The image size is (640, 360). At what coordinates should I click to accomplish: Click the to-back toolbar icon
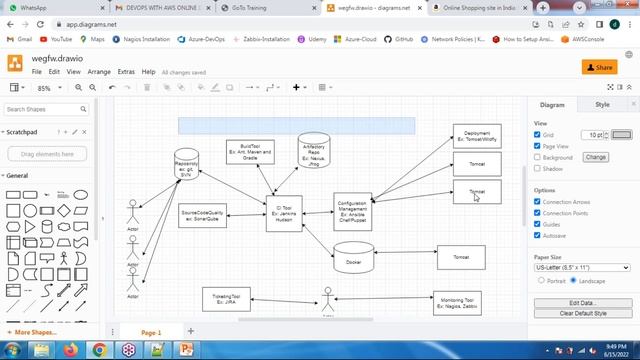coord(181,87)
